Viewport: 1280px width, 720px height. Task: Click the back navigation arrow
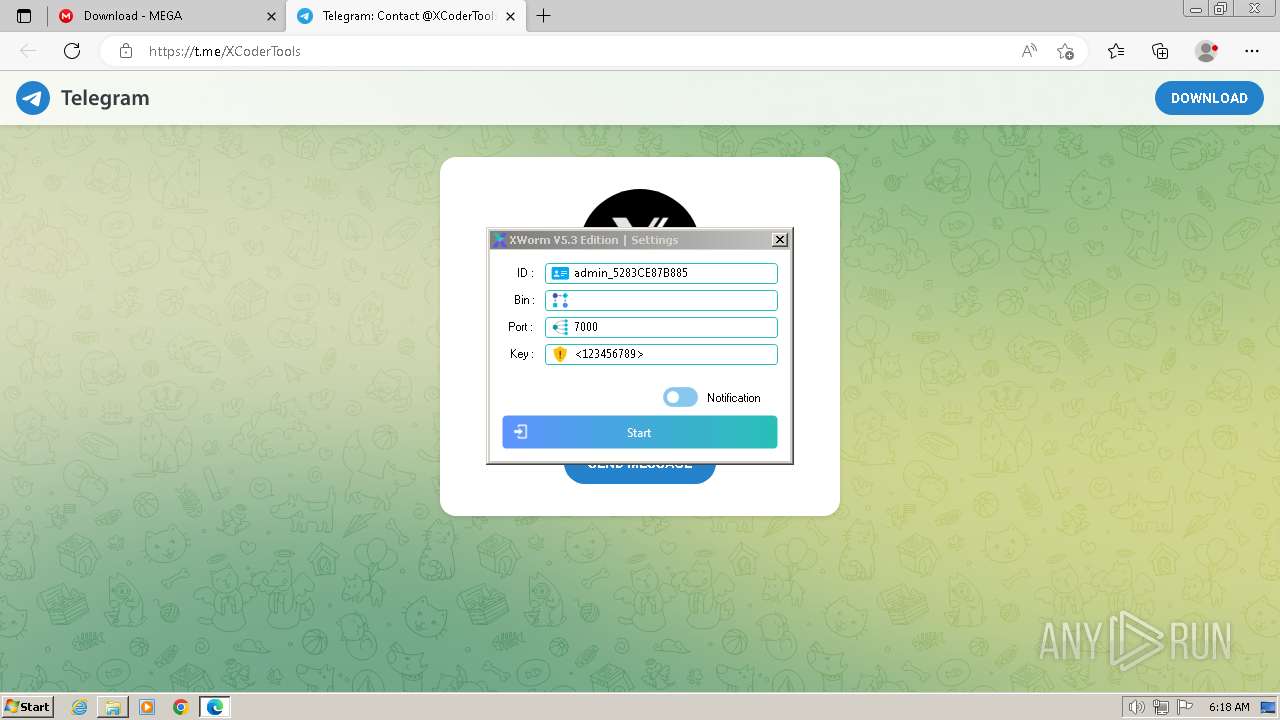coord(28,51)
